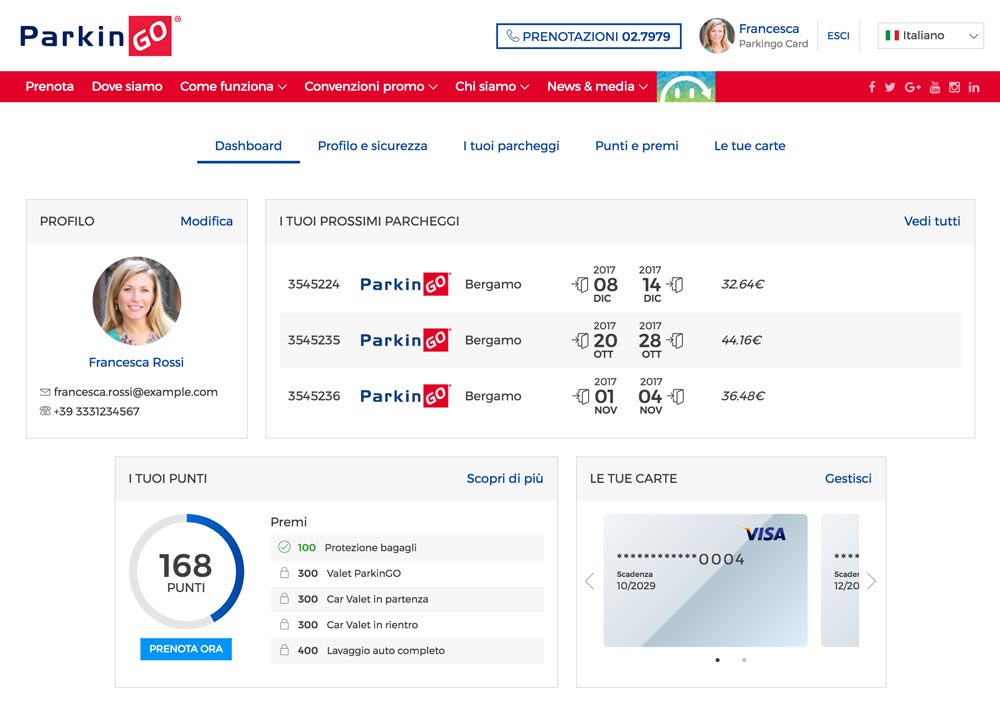Screen dimensions: 1000x720
Task: Click the Google Plus icon
Action: point(912,87)
